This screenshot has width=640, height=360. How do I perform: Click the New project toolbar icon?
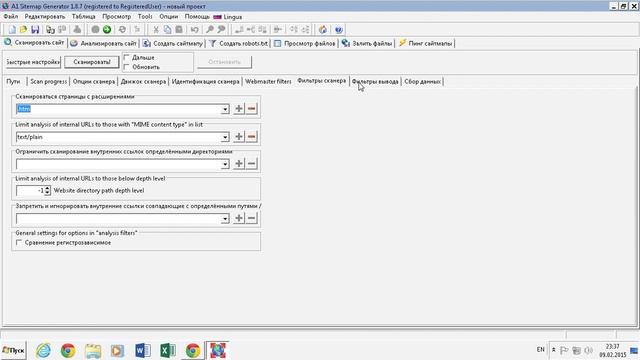pos(12,29)
